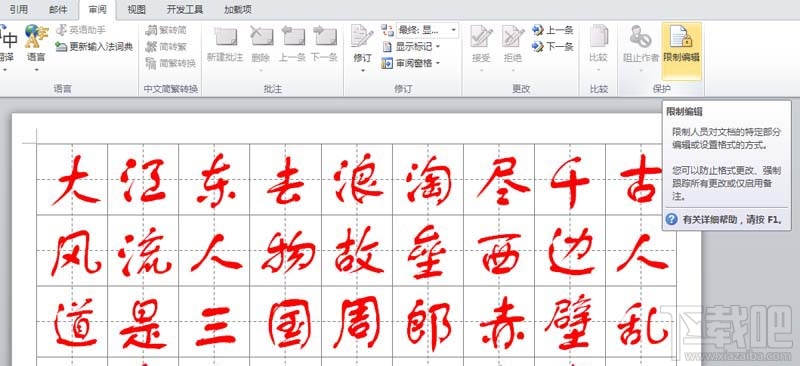Convert text with 简转繁
The height and width of the screenshot is (366, 800).
click(166, 46)
